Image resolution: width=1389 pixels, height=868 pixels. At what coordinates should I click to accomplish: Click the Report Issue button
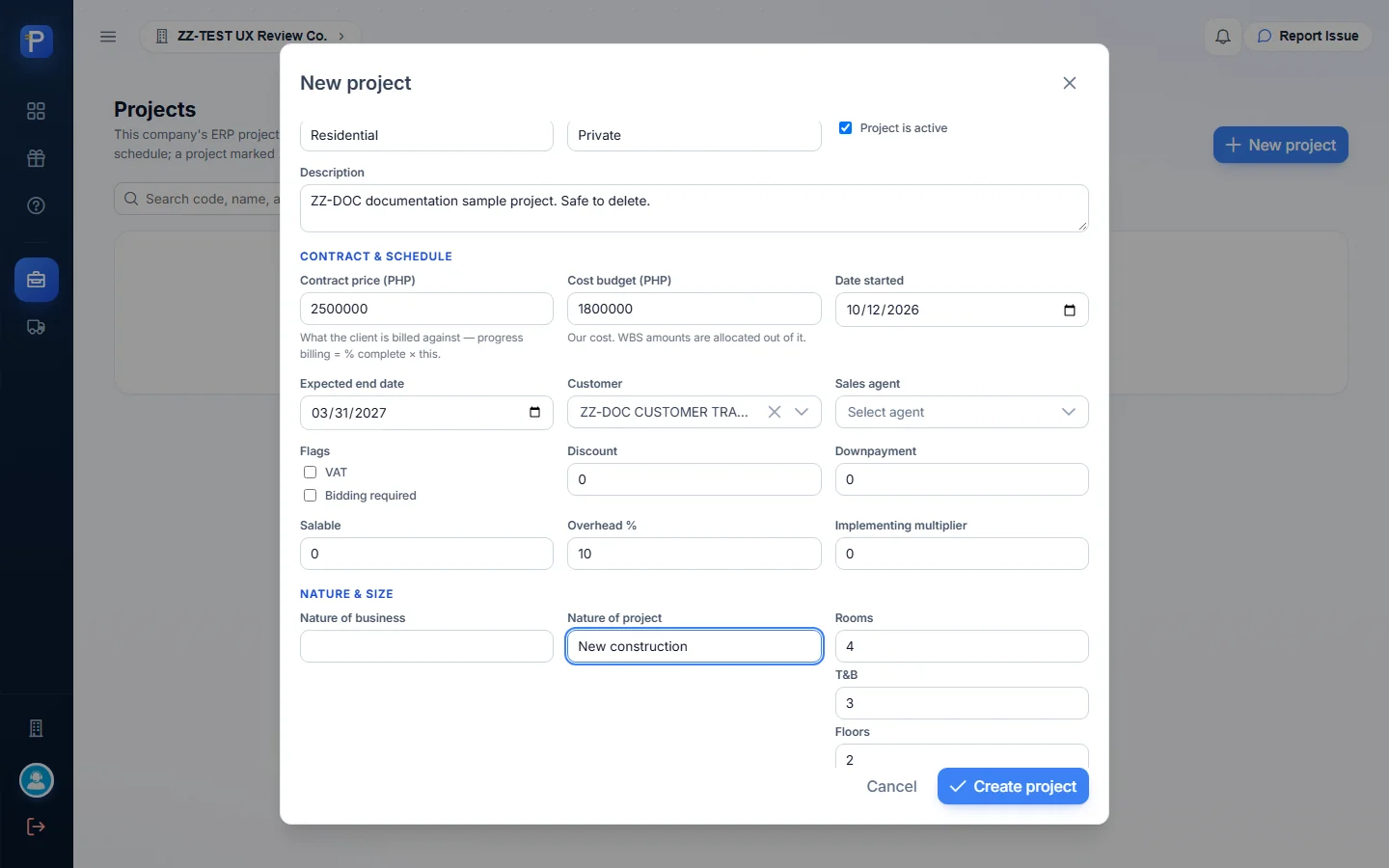coord(1308,37)
